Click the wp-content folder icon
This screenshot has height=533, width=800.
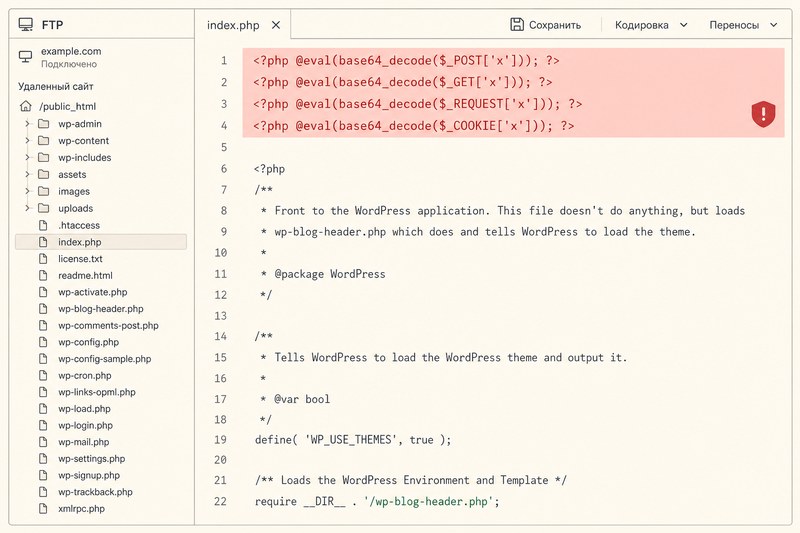coord(44,141)
